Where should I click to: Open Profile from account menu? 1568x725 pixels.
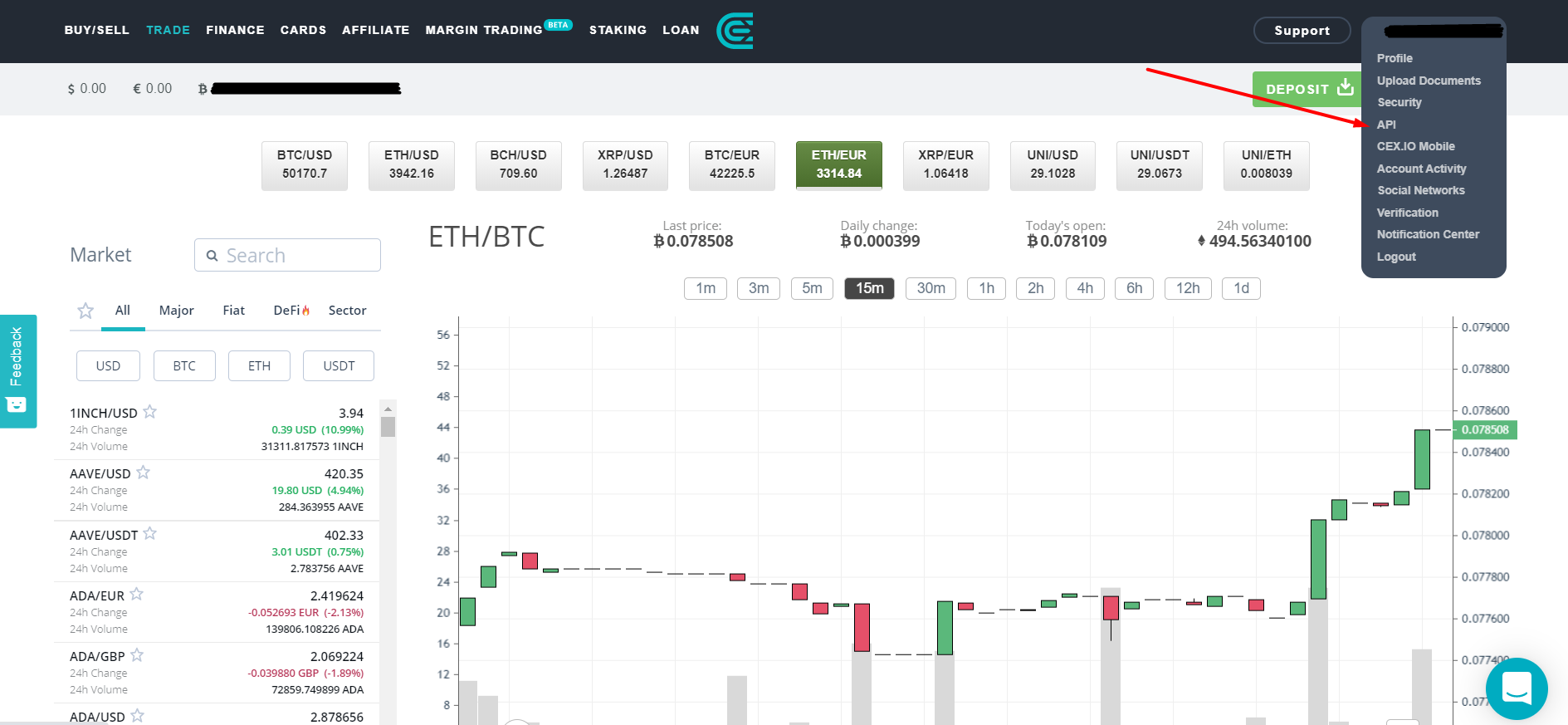pyautogui.click(x=1395, y=58)
